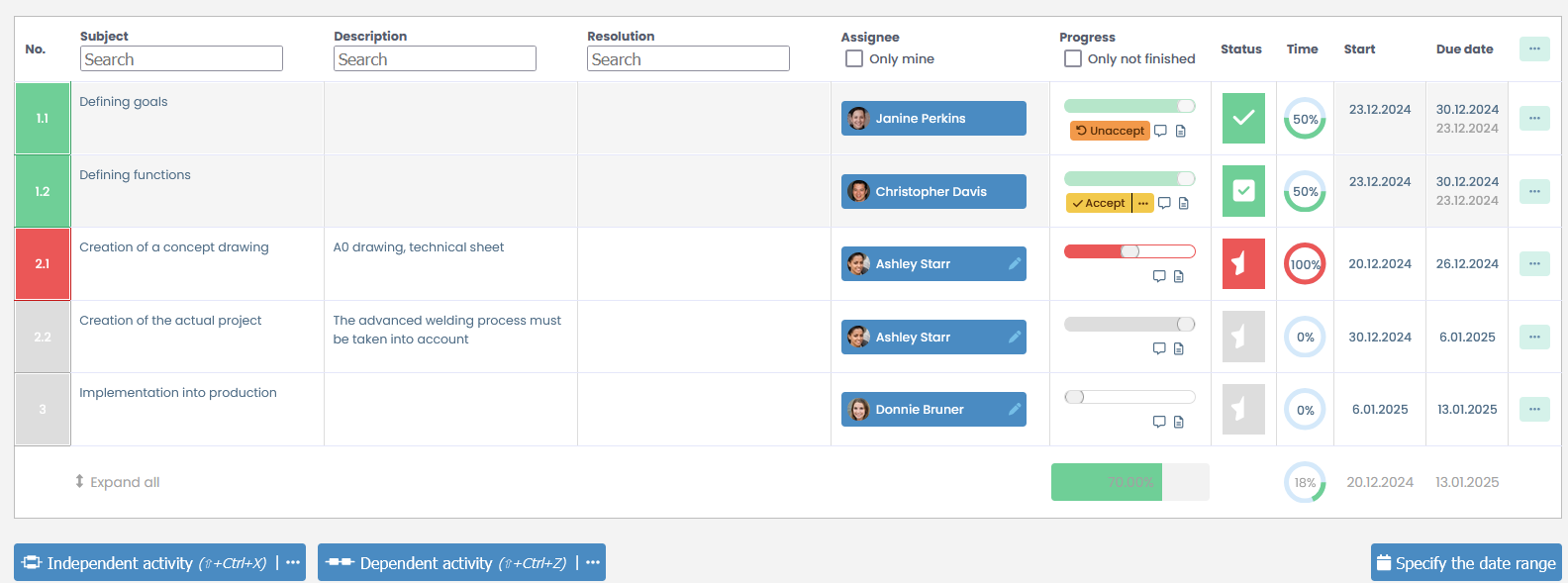
Task: Click the green checkmark status of Defining goals
Action: coord(1243,119)
